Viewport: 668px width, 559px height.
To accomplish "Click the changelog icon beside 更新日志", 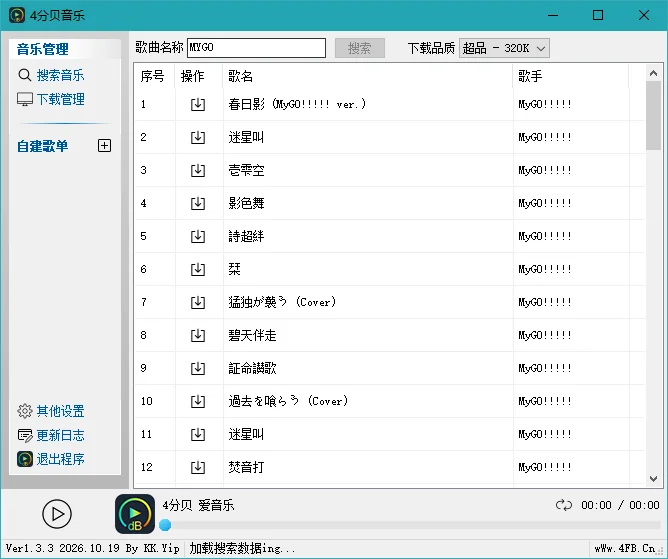I will 25,435.
